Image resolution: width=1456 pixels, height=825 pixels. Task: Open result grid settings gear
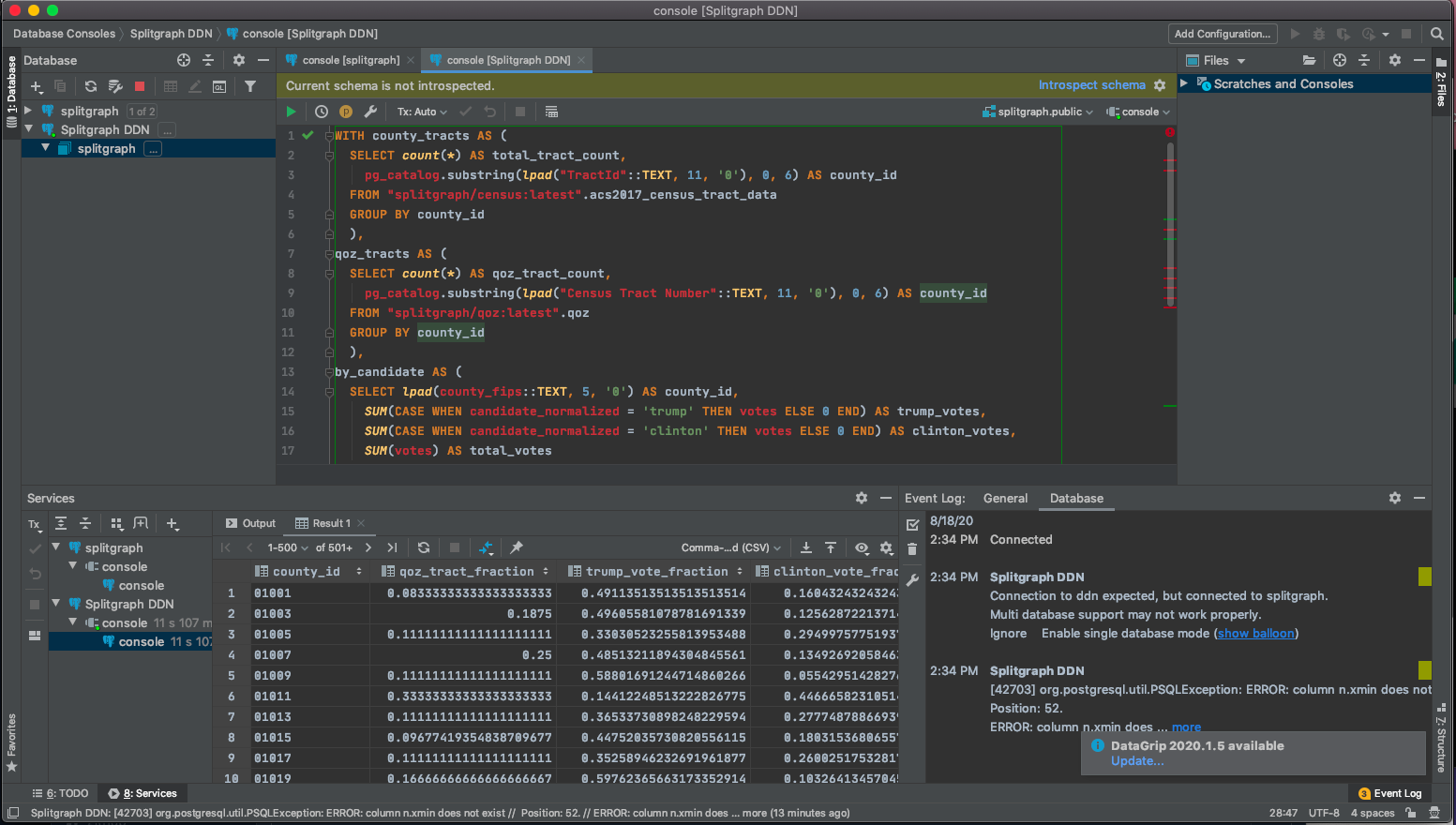pos(886,547)
